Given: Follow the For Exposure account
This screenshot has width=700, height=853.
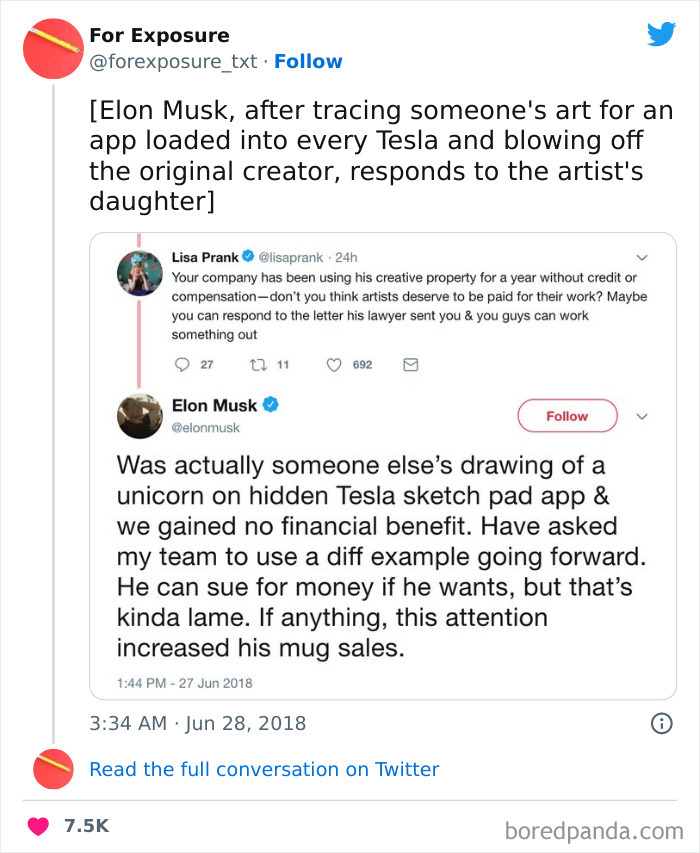Looking at the screenshot, I should (x=308, y=61).
